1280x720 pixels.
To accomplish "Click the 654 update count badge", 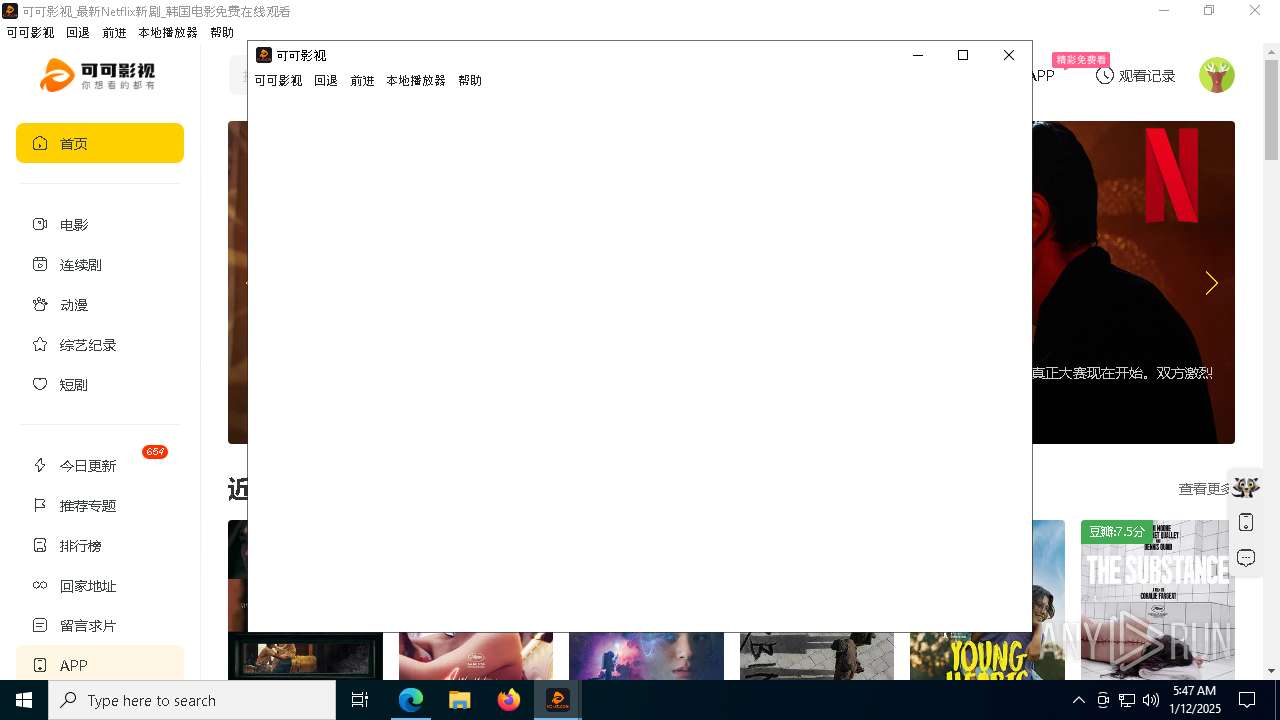I will click(155, 452).
